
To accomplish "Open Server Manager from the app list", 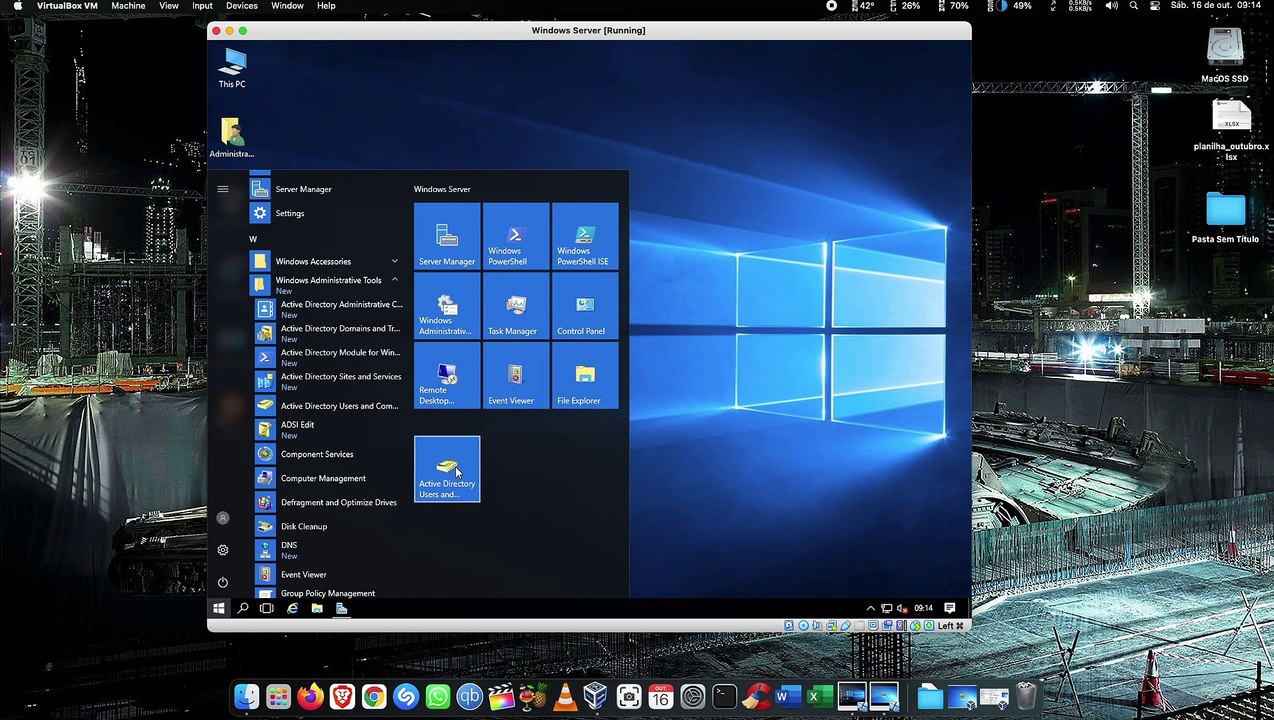I will (x=327, y=189).
